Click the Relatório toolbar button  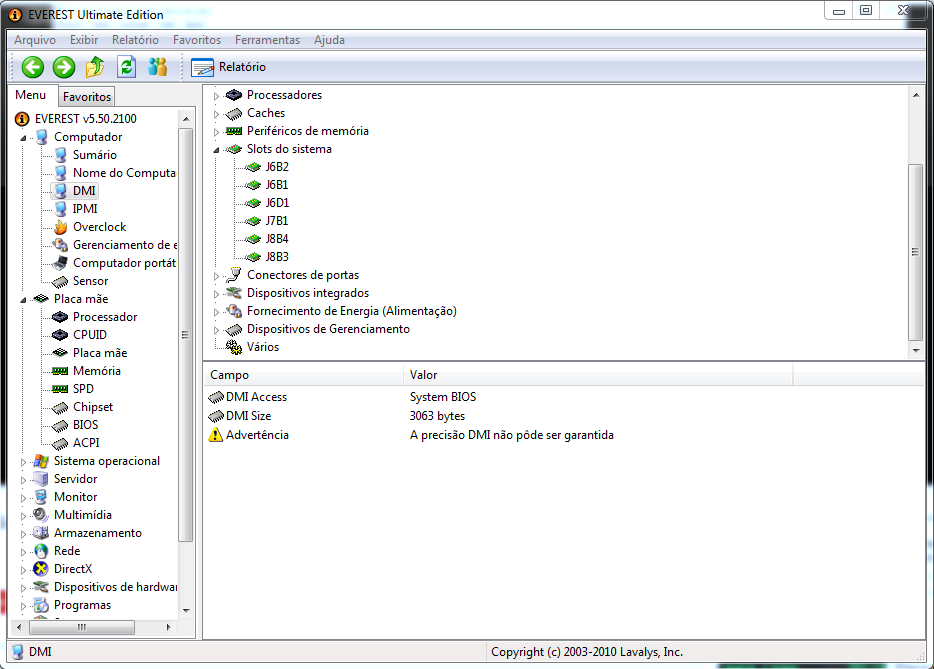click(x=229, y=67)
